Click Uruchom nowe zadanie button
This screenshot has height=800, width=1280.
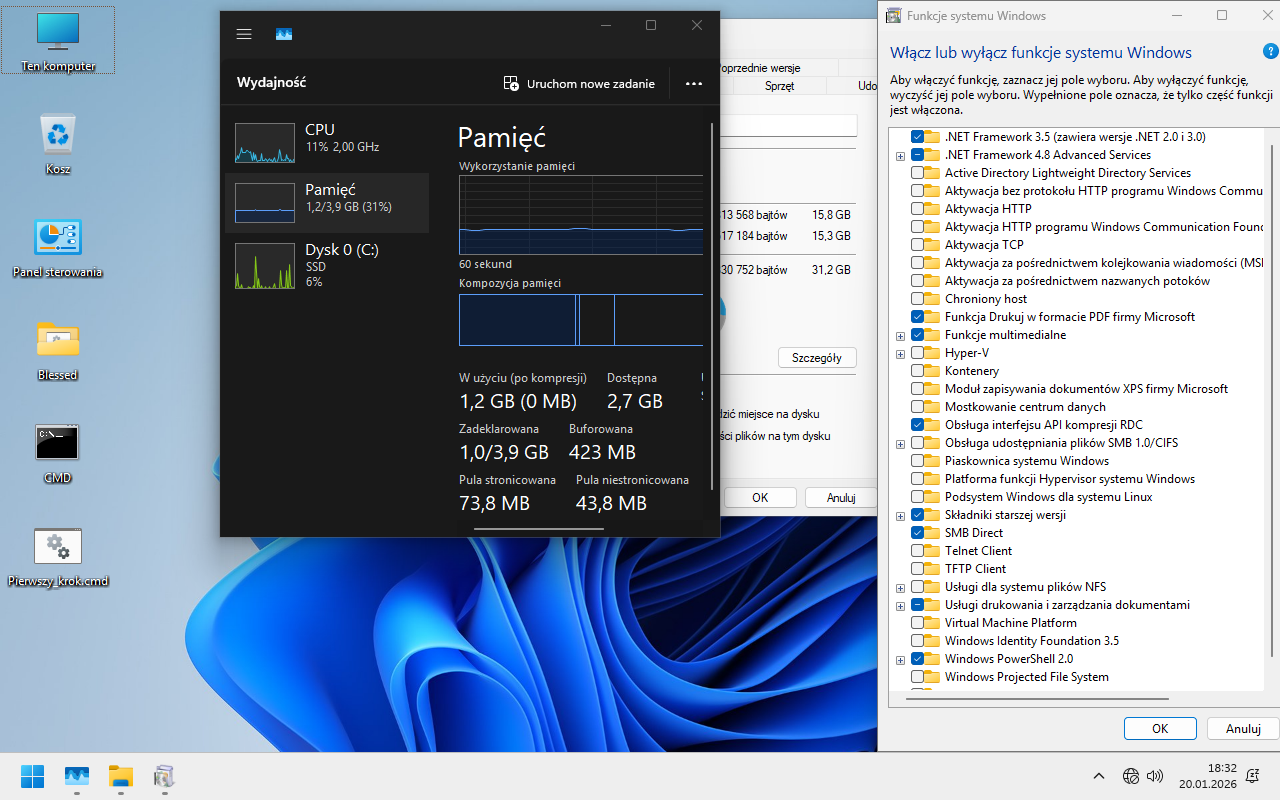tap(580, 84)
